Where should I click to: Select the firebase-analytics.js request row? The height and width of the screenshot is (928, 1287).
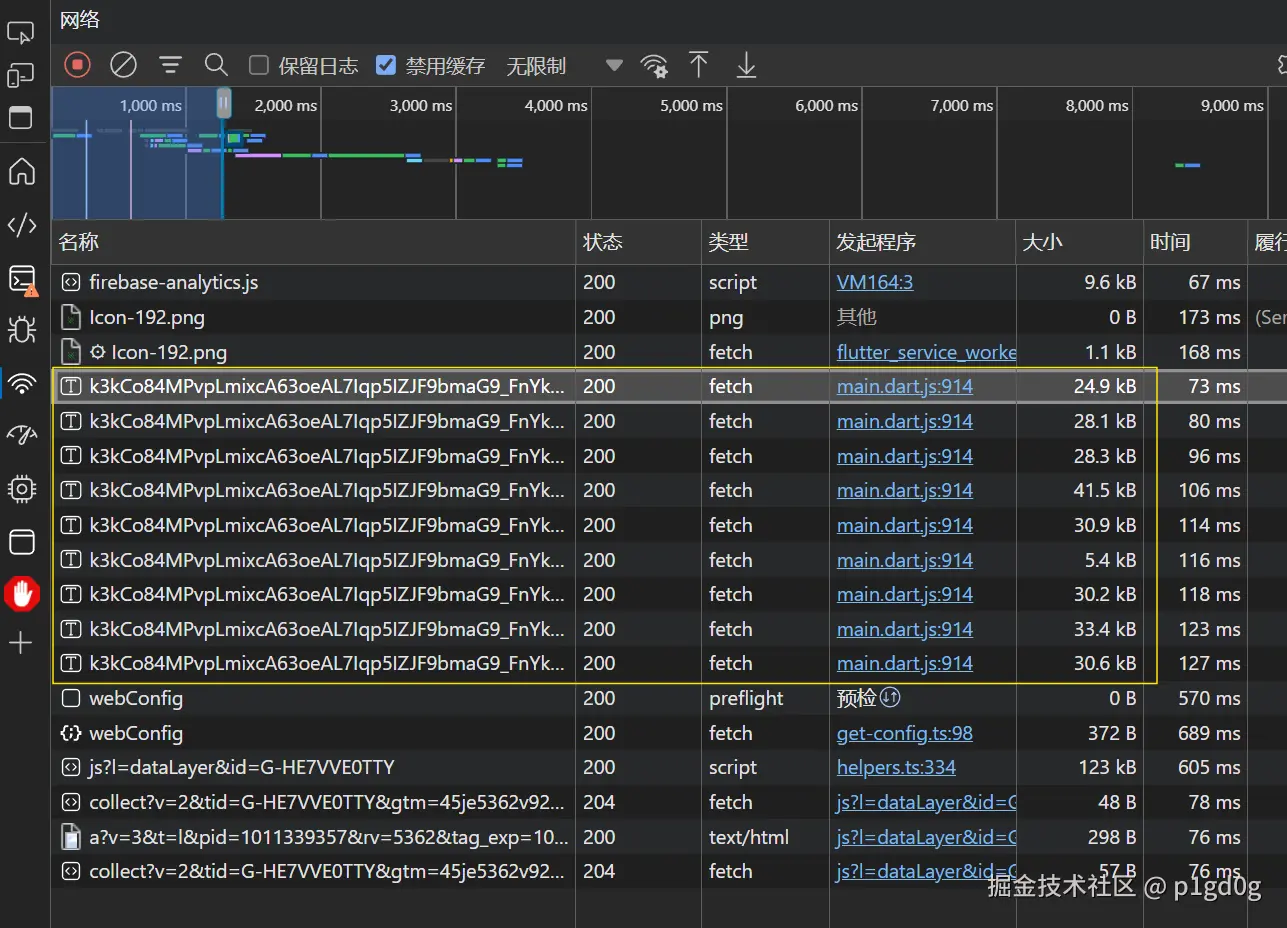(174, 283)
